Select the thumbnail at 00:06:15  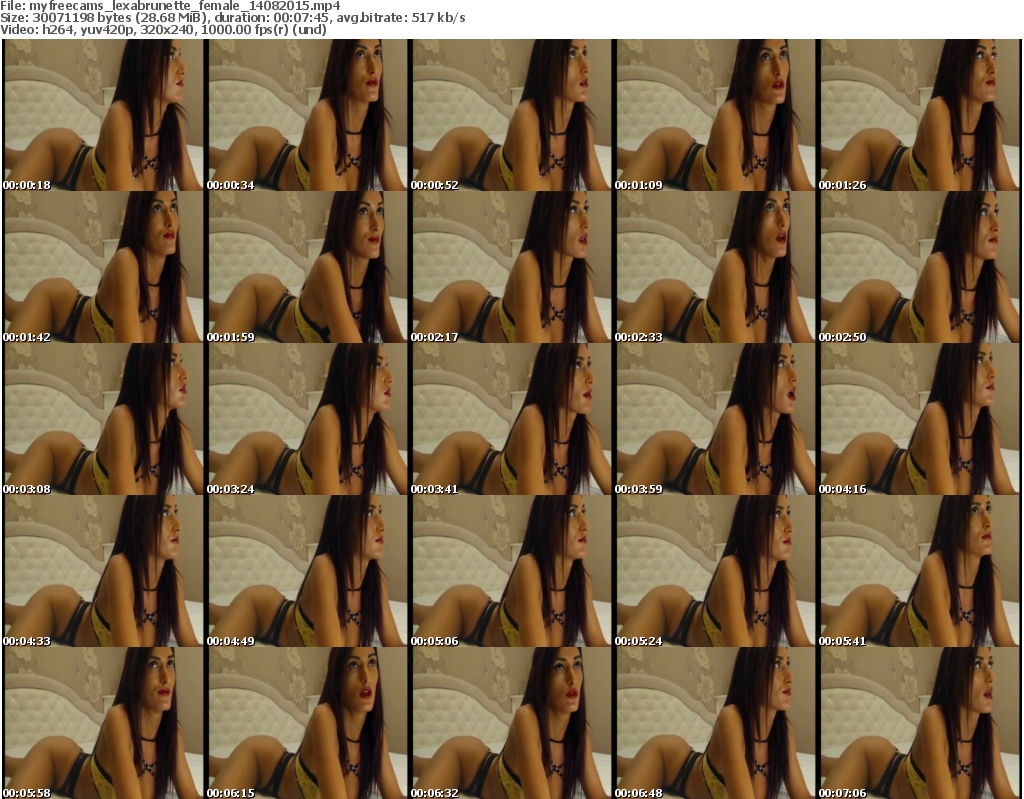pyautogui.click(x=307, y=723)
